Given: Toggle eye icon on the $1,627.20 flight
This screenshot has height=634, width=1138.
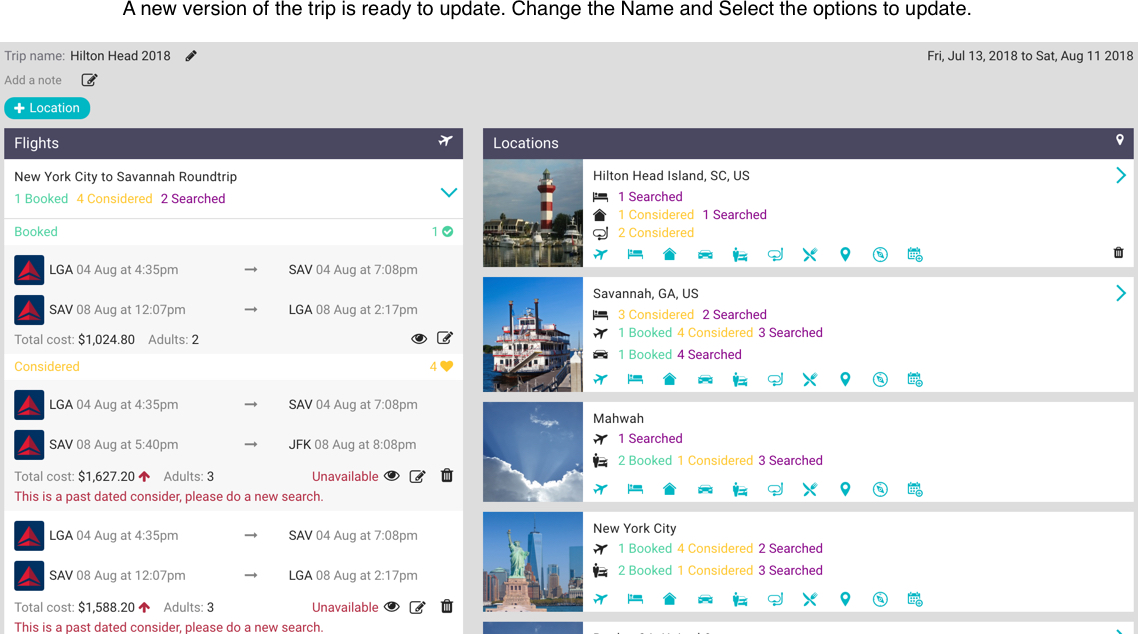Looking at the screenshot, I should [392, 476].
